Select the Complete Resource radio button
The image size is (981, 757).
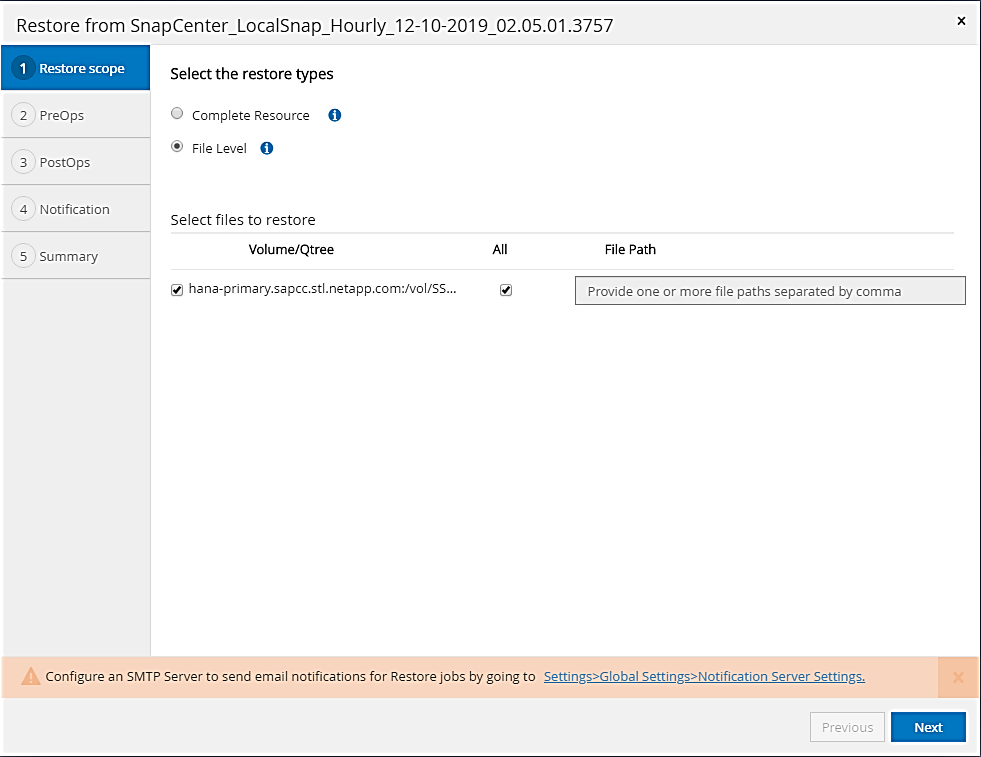coord(177,114)
